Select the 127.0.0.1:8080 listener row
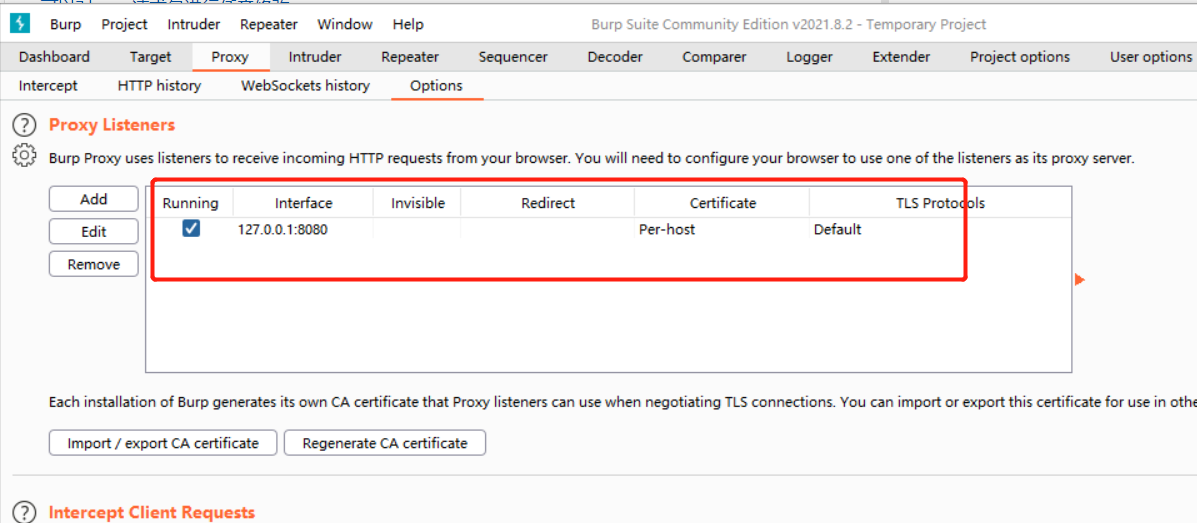This screenshot has height=523, width=1197. tap(500, 230)
